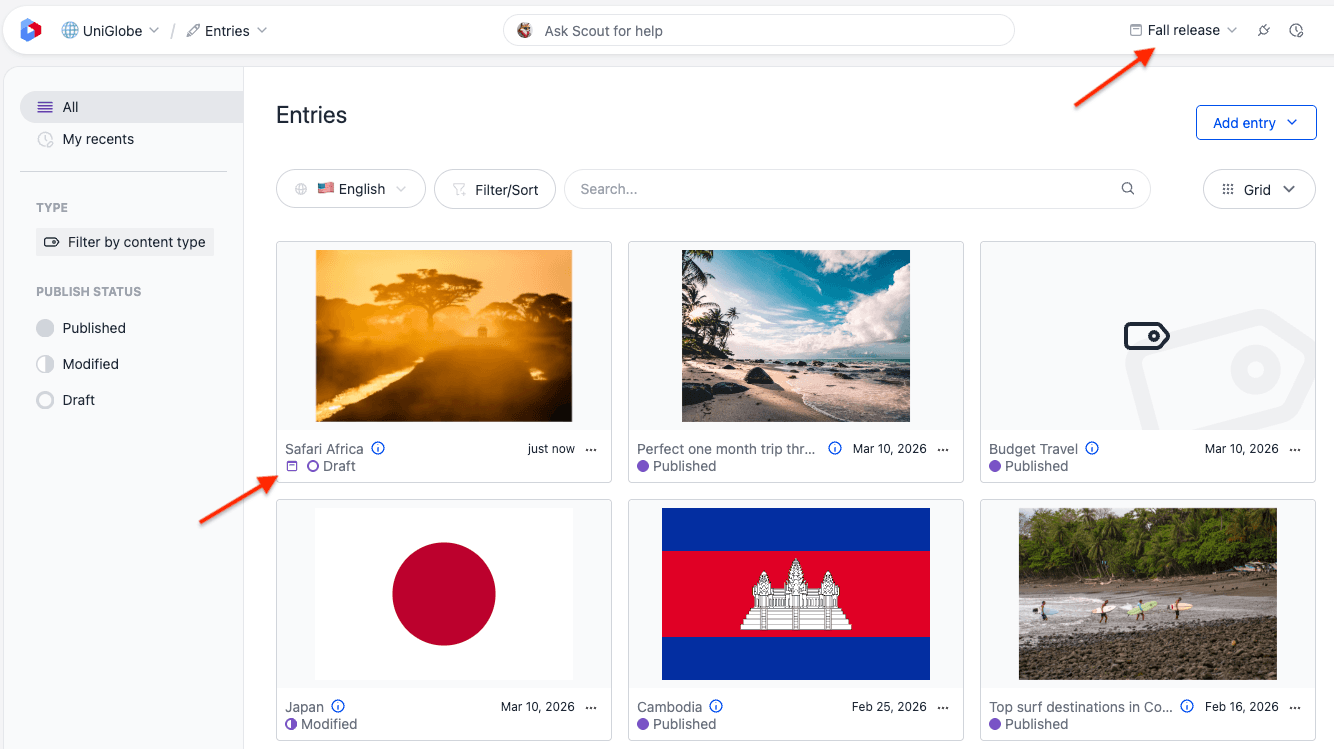
Task: Click the Feb 25, 2026 date
Action: click(x=889, y=706)
